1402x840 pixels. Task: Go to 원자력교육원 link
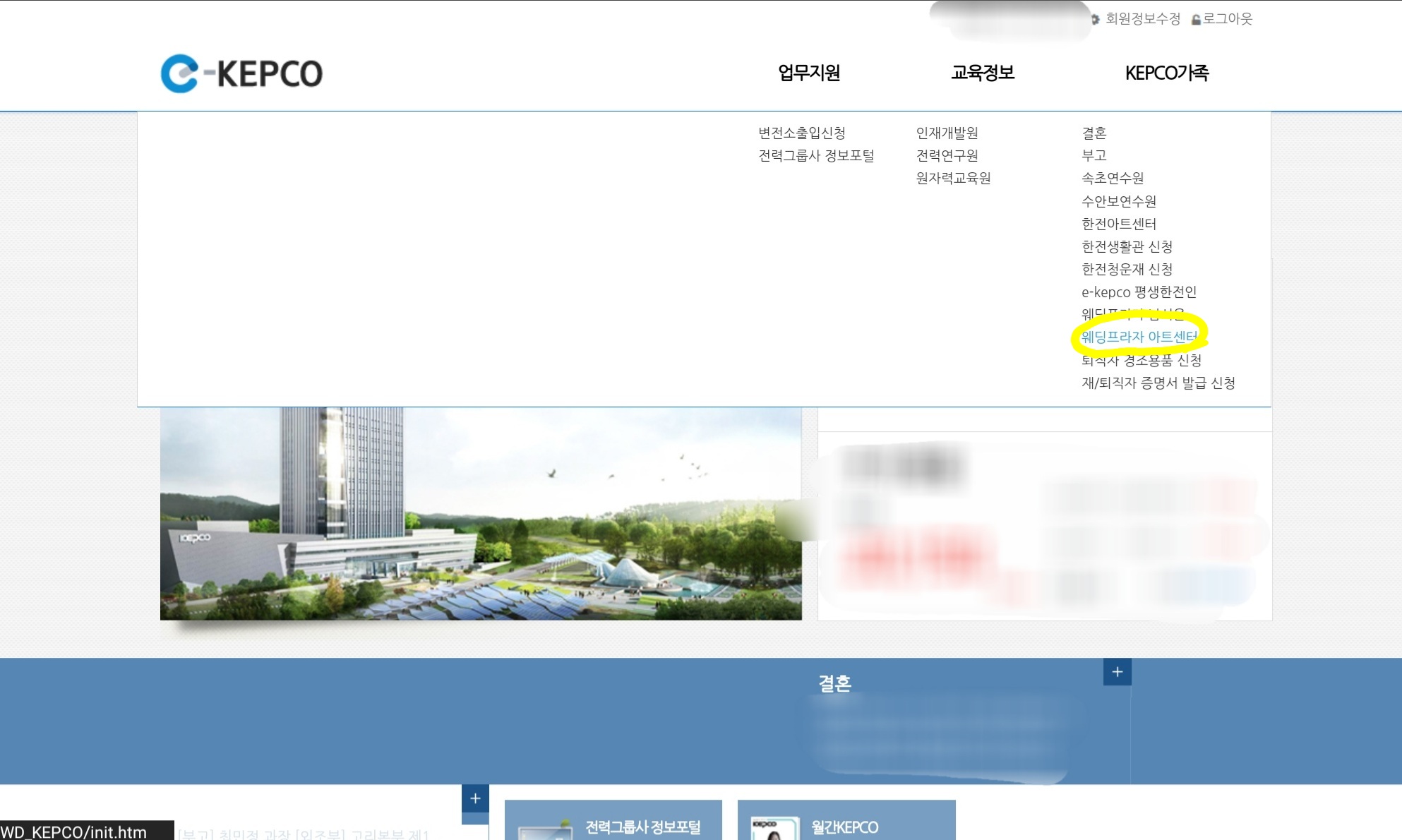pyautogui.click(x=953, y=178)
